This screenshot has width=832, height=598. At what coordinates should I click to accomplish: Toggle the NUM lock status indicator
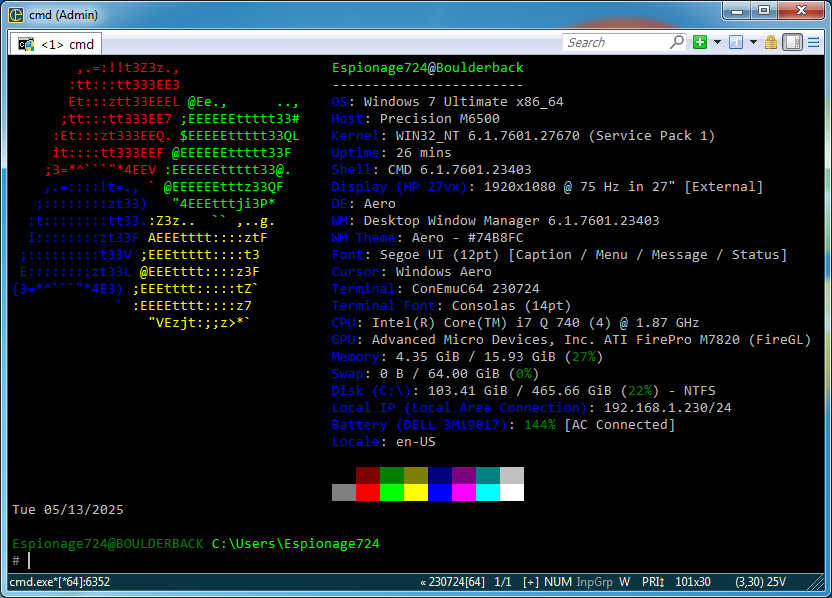558,581
